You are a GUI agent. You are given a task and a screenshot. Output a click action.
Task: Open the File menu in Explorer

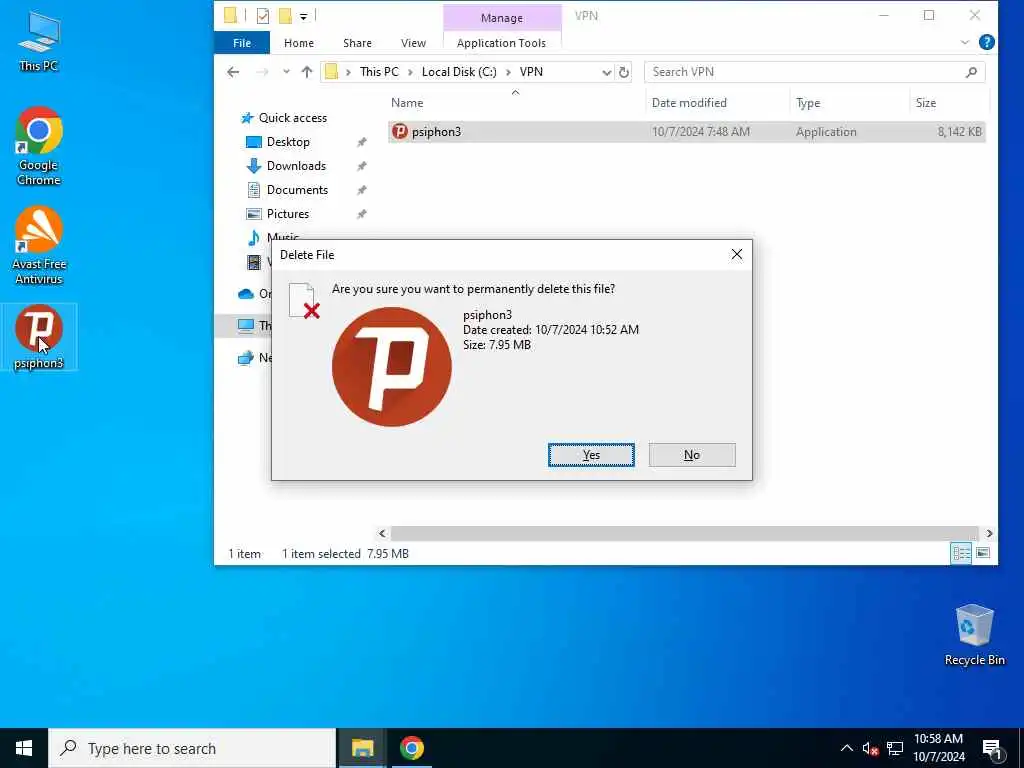(242, 43)
